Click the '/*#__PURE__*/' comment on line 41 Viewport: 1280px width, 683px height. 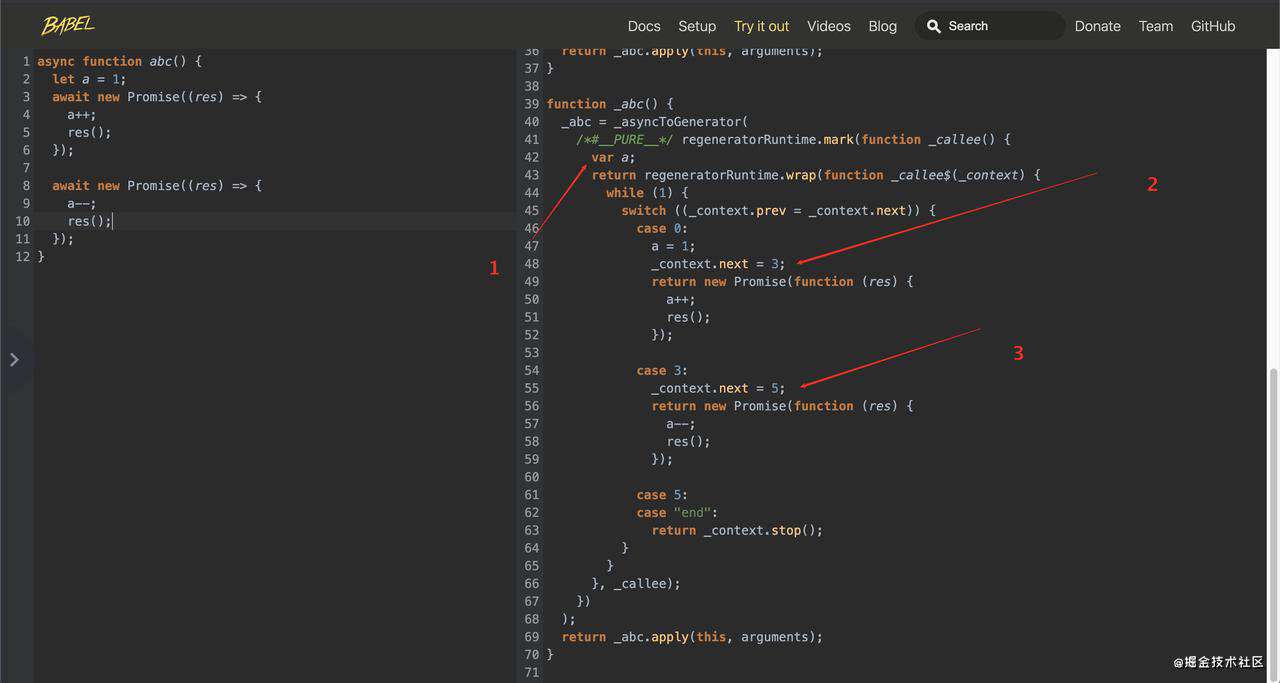tap(625, 140)
